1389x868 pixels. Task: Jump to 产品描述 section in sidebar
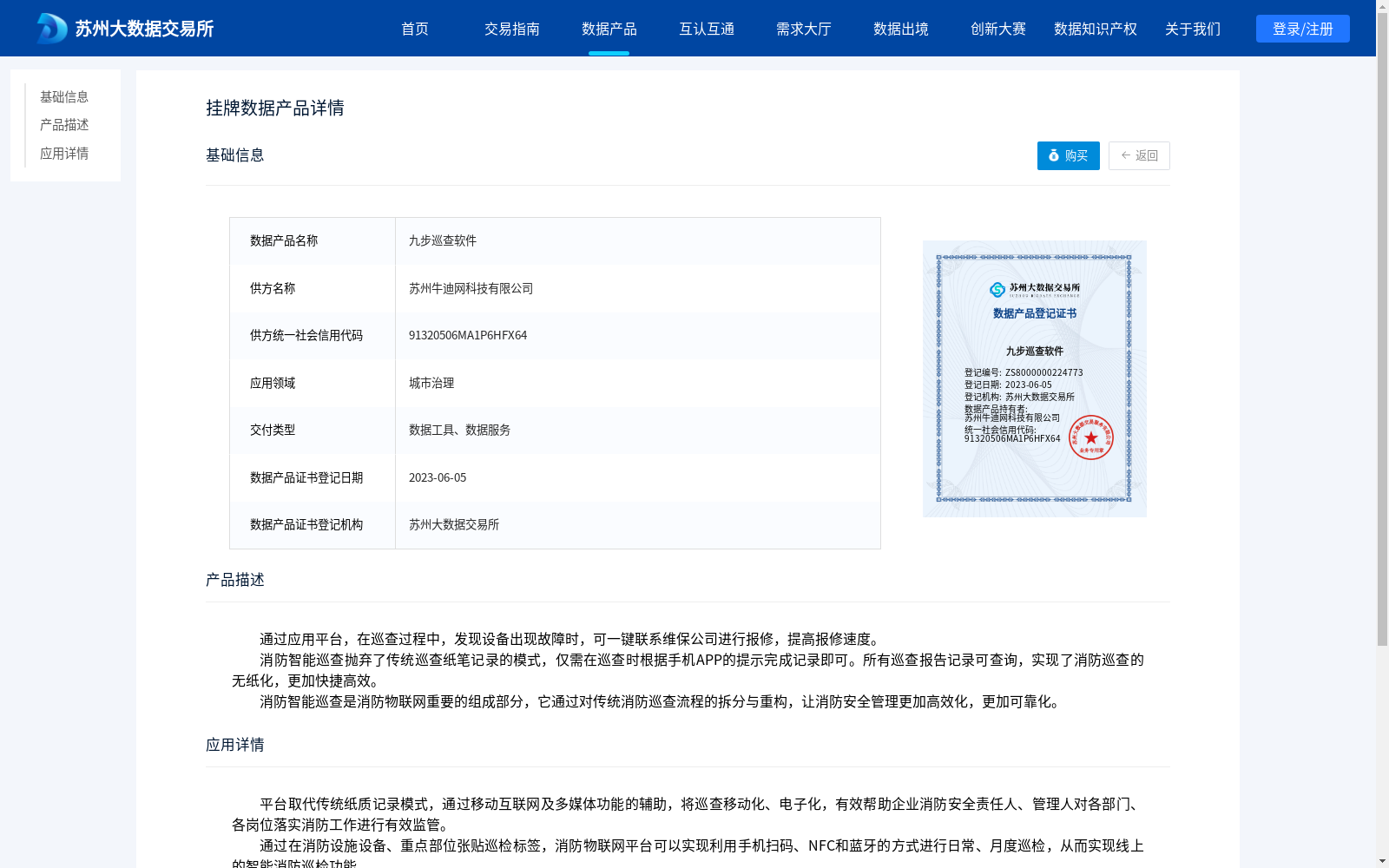point(64,125)
